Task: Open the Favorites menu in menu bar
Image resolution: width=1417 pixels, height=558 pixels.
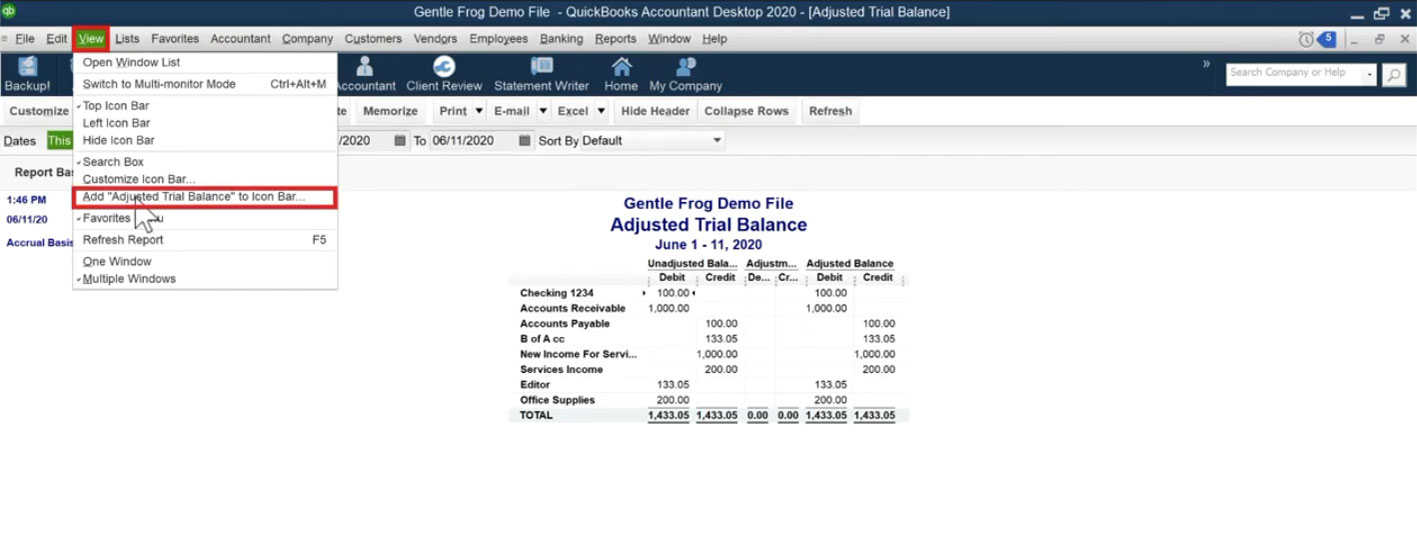Action: 175,39
